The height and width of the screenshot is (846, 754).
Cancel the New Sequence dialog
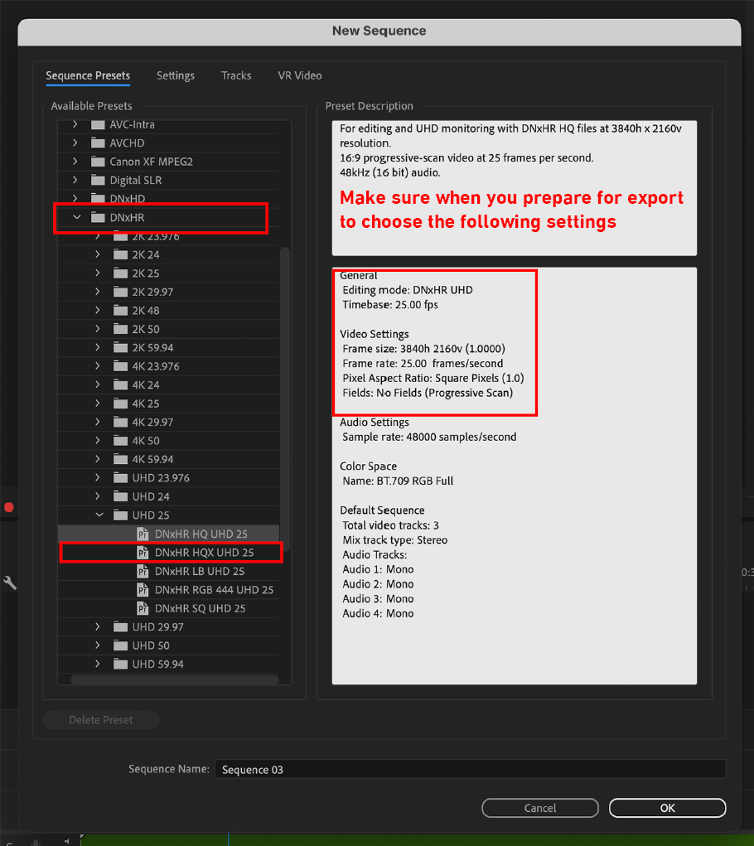click(540, 808)
